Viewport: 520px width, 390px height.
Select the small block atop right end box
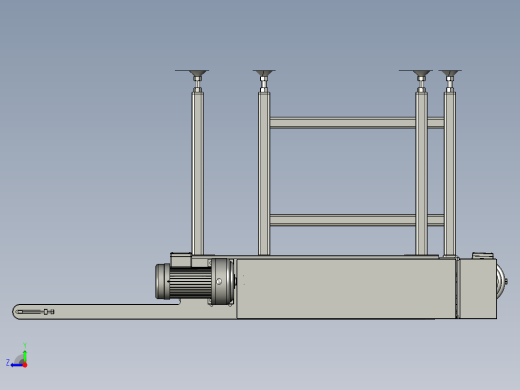[x=483, y=256]
